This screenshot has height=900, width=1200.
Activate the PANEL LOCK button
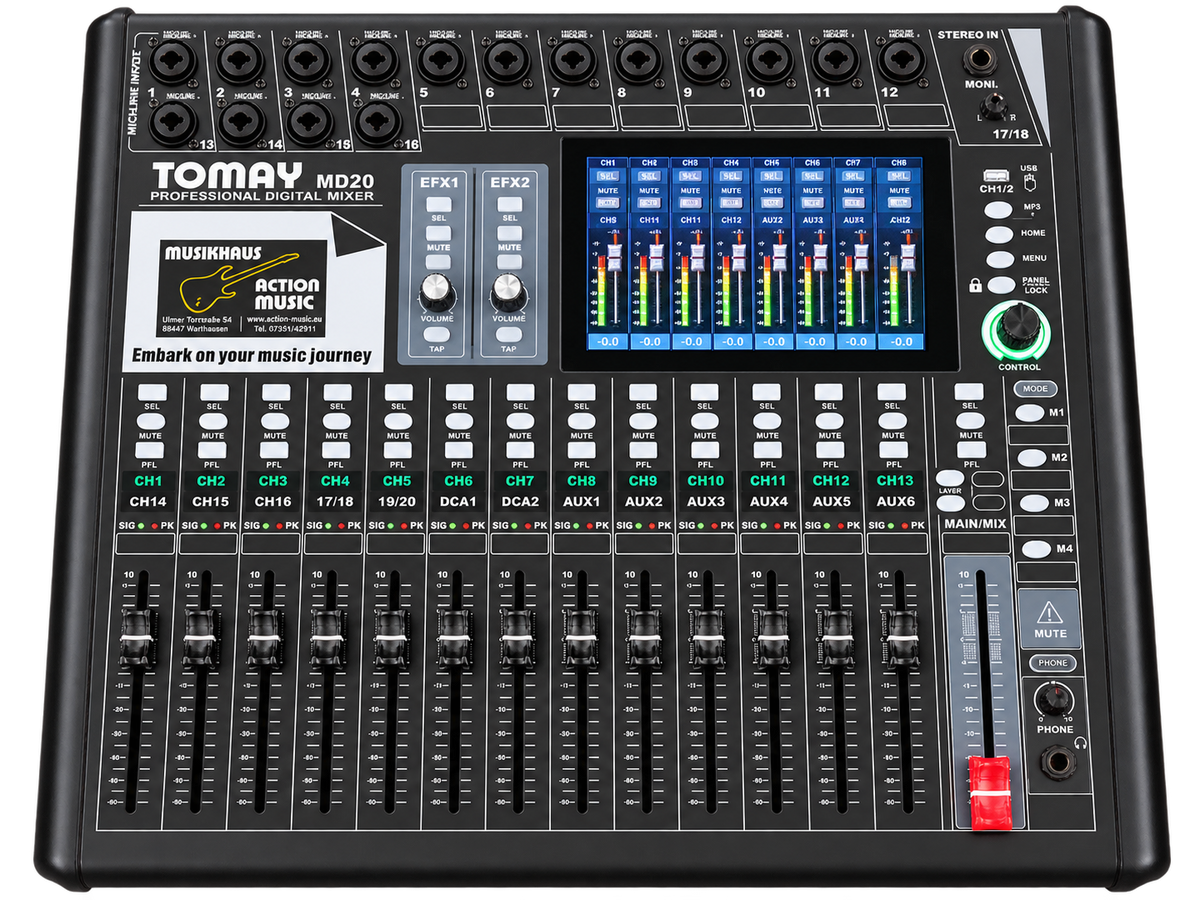pyautogui.click(x=1001, y=286)
